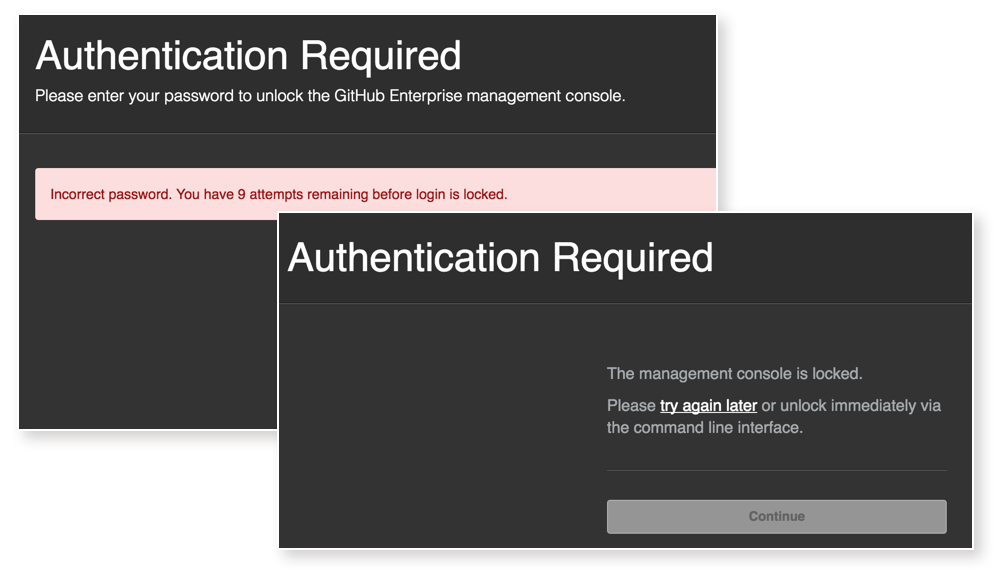
Task: Click the word 'Authentication' in back heading
Action: click(x=162, y=56)
